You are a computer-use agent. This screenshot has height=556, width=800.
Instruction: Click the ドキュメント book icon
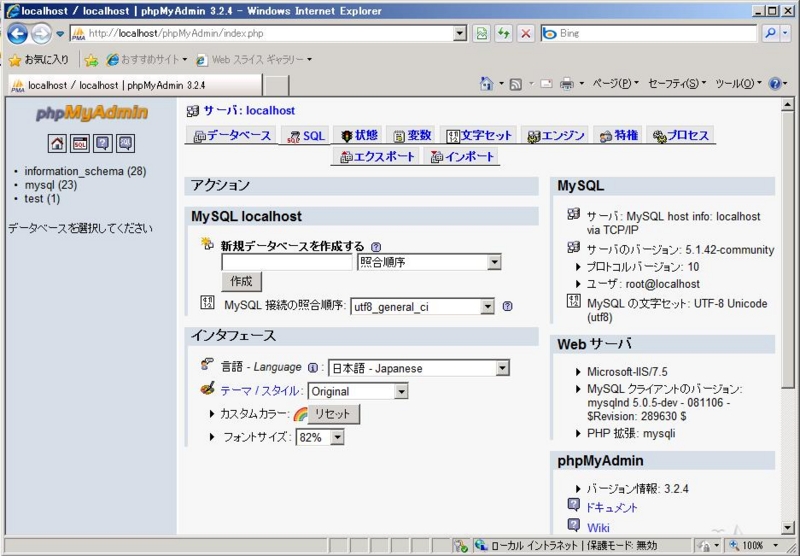[x=573, y=505]
